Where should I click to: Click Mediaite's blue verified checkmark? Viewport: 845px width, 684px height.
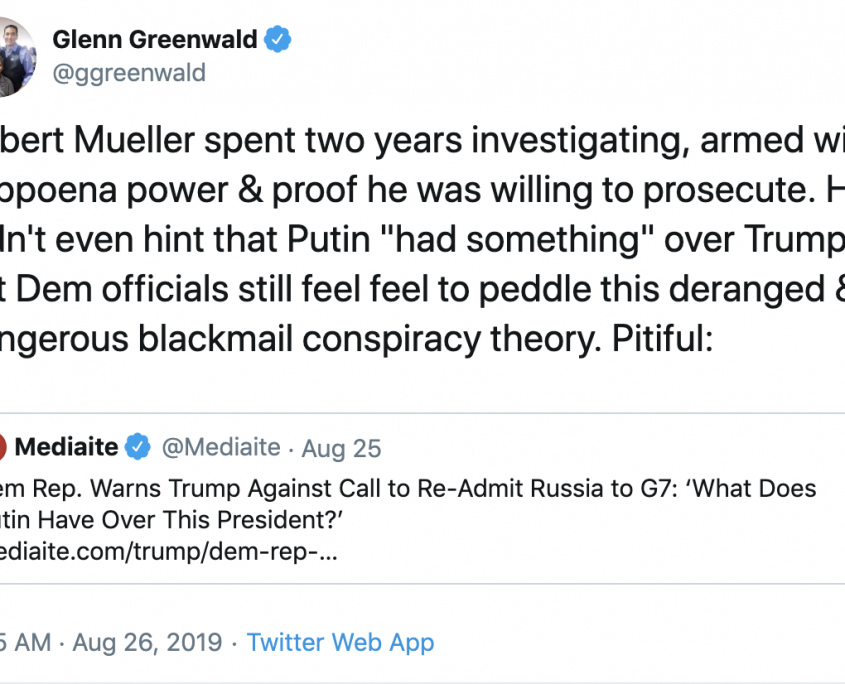click(138, 447)
